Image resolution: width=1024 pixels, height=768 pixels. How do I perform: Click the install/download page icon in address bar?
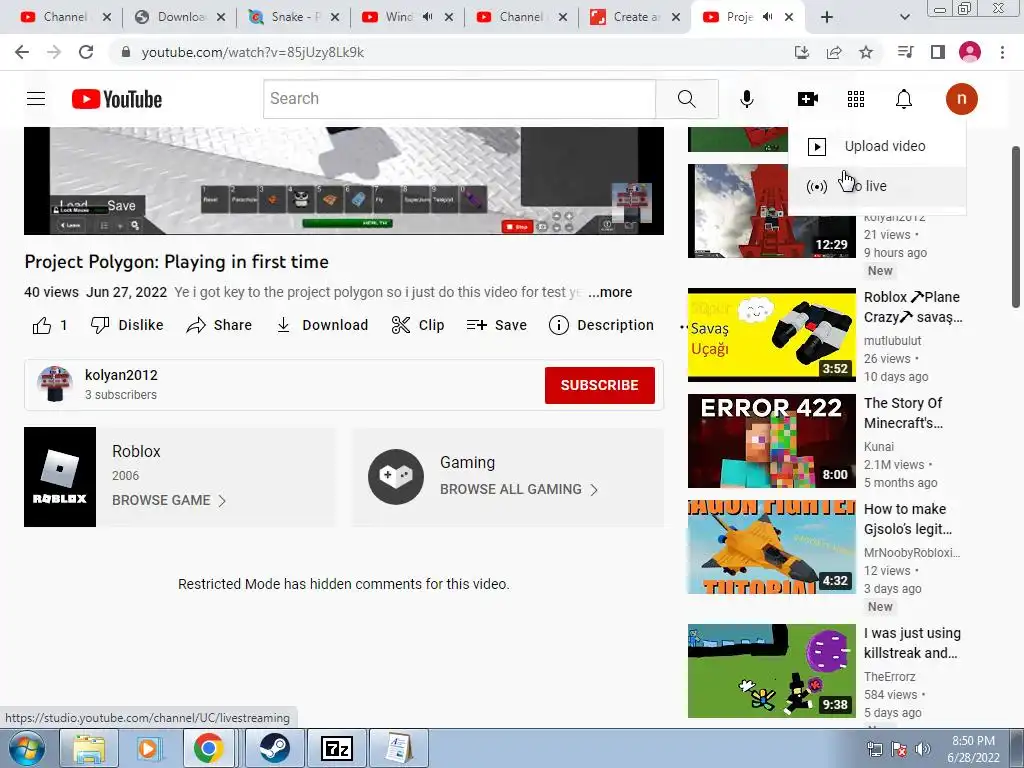click(x=802, y=52)
